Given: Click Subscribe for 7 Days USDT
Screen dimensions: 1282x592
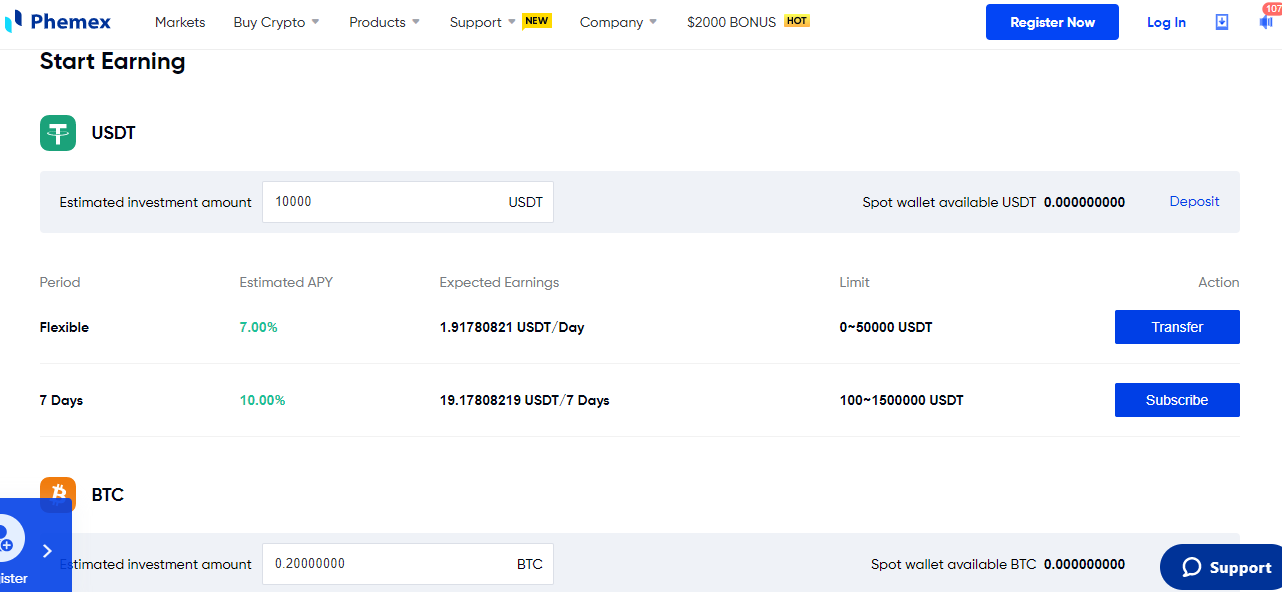Looking at the screenshot, I should pyautogui.click(x=1177, y=400).
